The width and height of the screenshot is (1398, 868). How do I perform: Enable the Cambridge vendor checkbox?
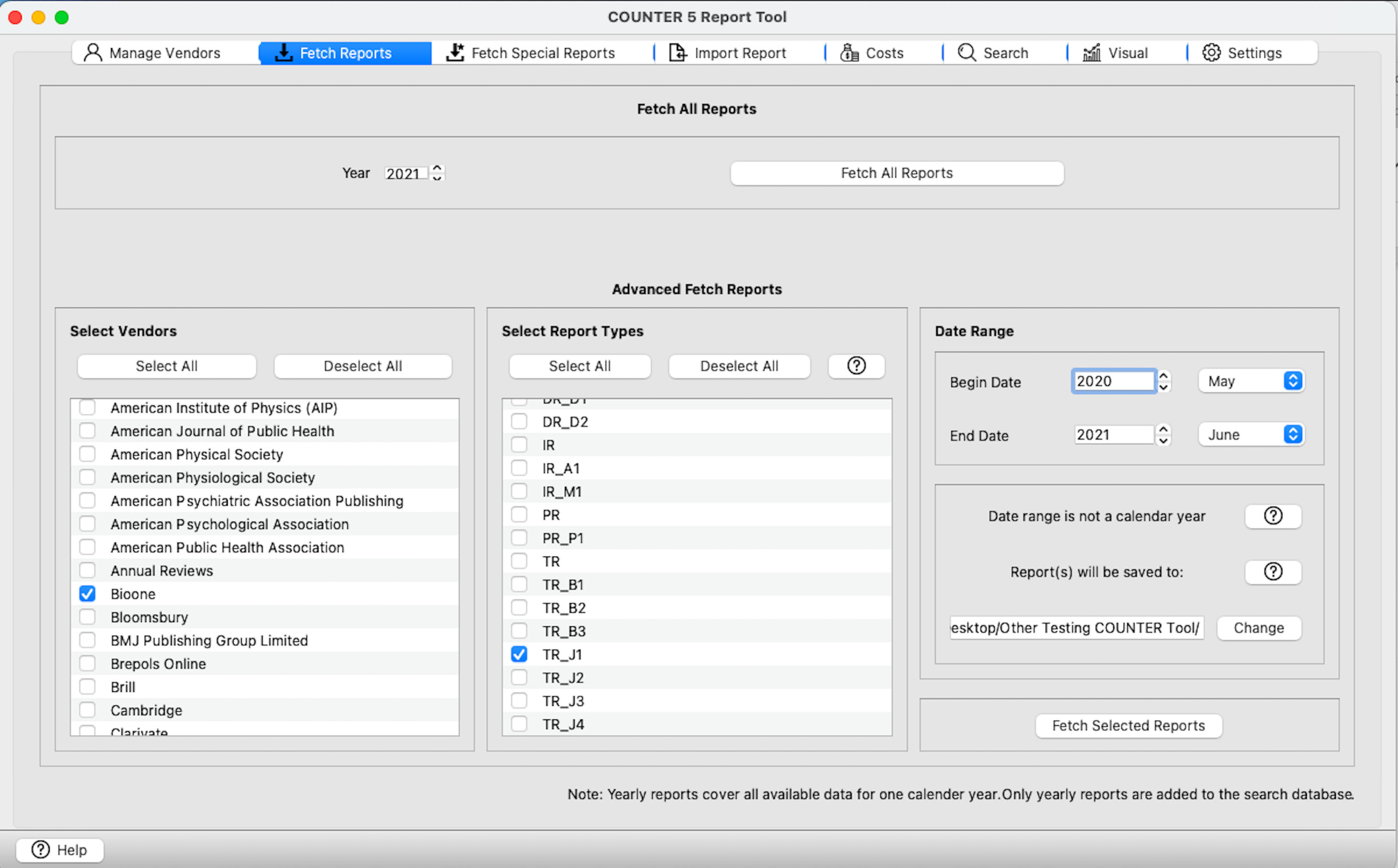[87, 710]
